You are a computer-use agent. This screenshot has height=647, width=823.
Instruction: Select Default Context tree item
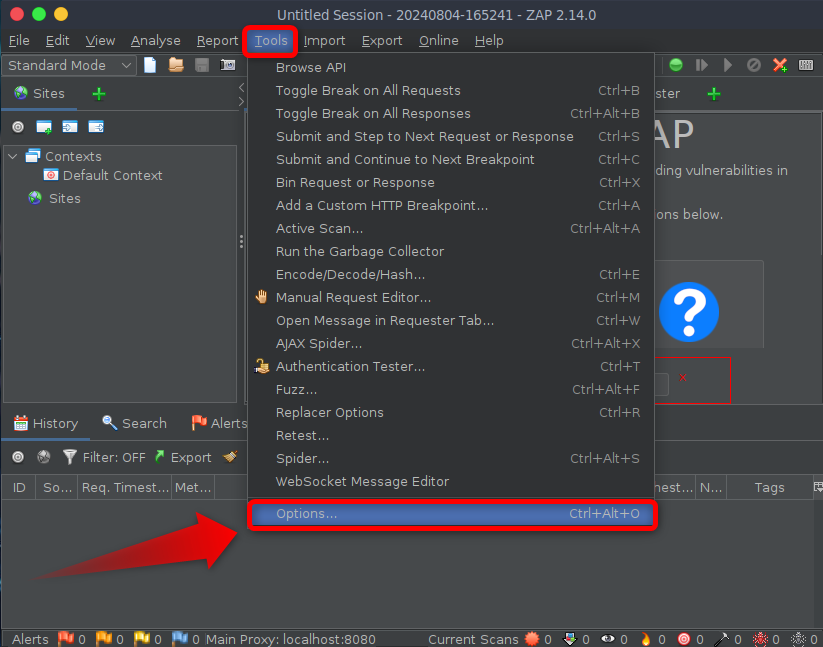point(103,176)
